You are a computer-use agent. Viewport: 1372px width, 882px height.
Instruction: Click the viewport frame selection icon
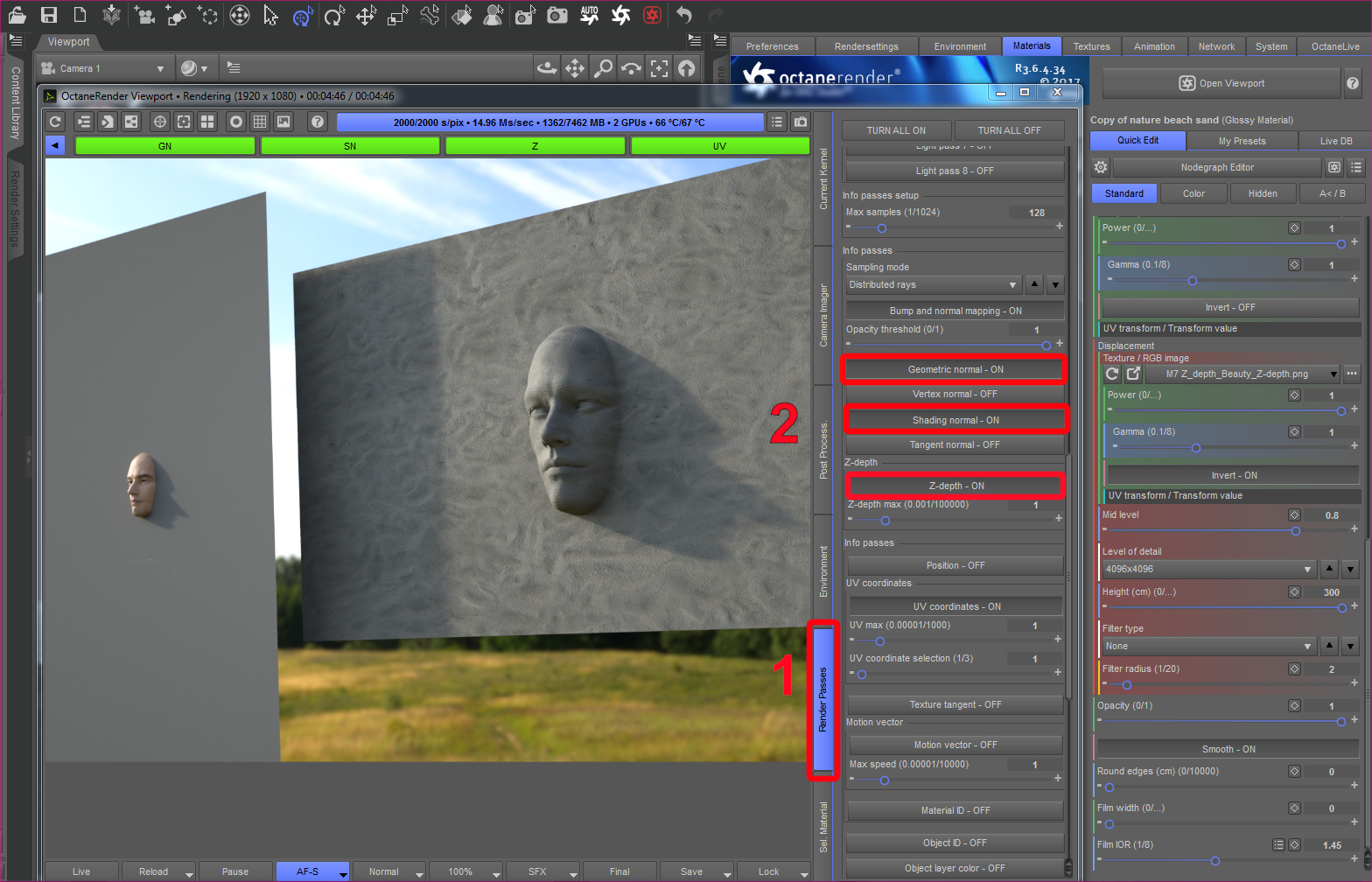click(x=659, y=68)
